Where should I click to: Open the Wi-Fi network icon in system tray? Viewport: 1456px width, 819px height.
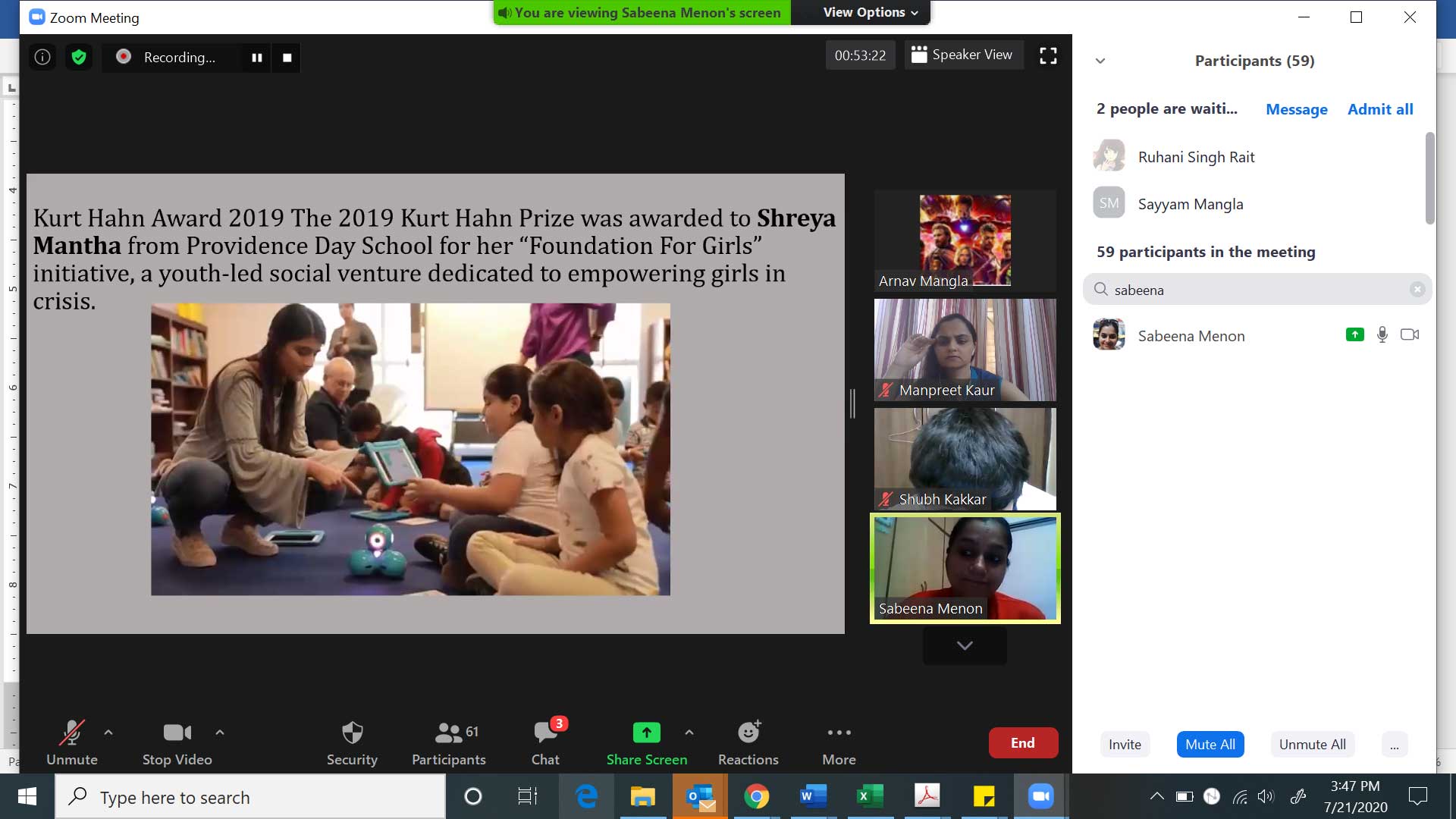click(x=1240, y=796)
